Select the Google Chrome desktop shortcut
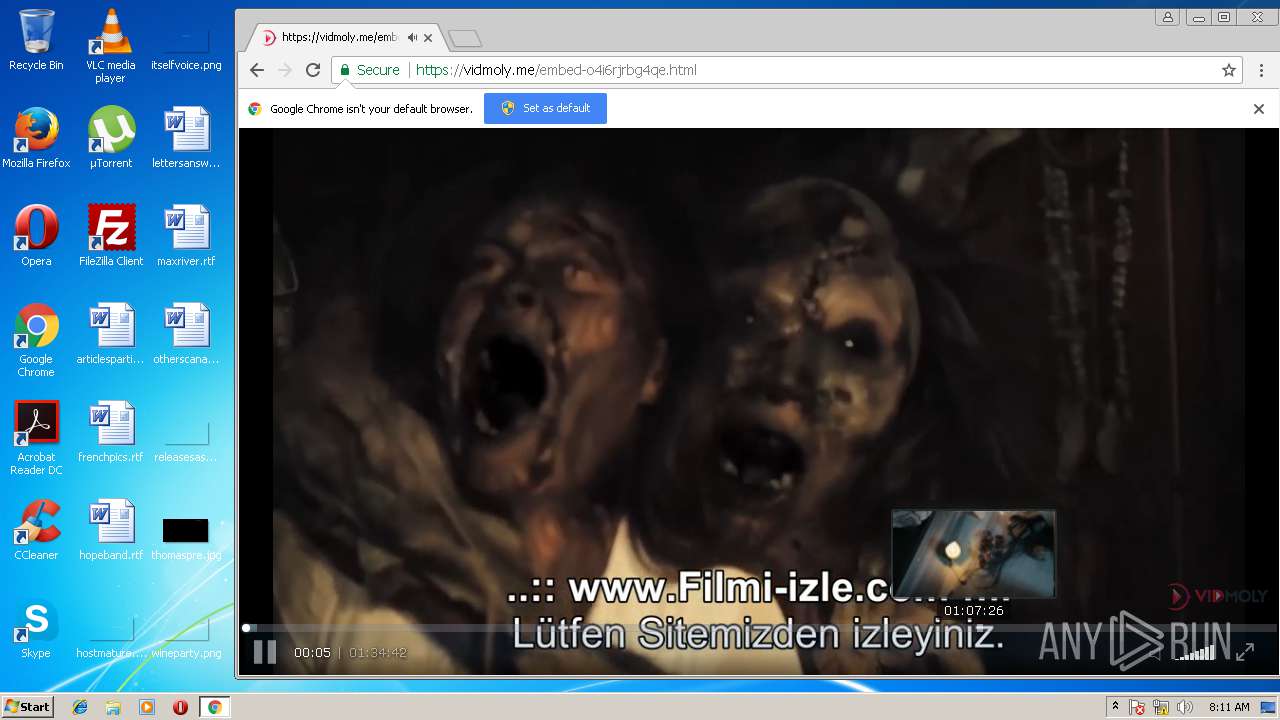 pyautogui.click(x=36, y=340)
